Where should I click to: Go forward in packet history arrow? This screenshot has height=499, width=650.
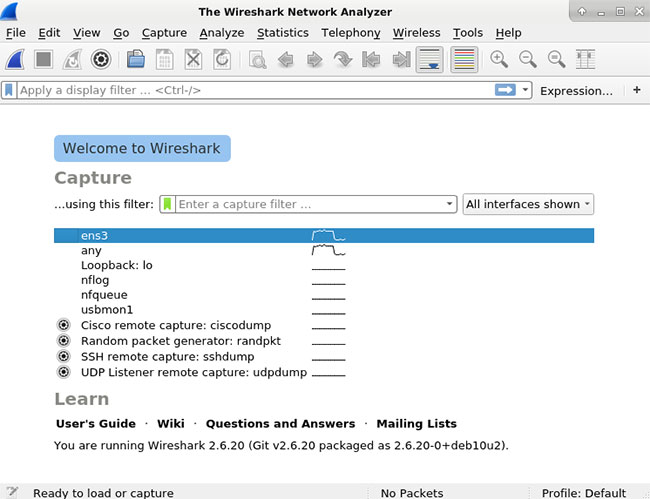click(x=315, y=60)
